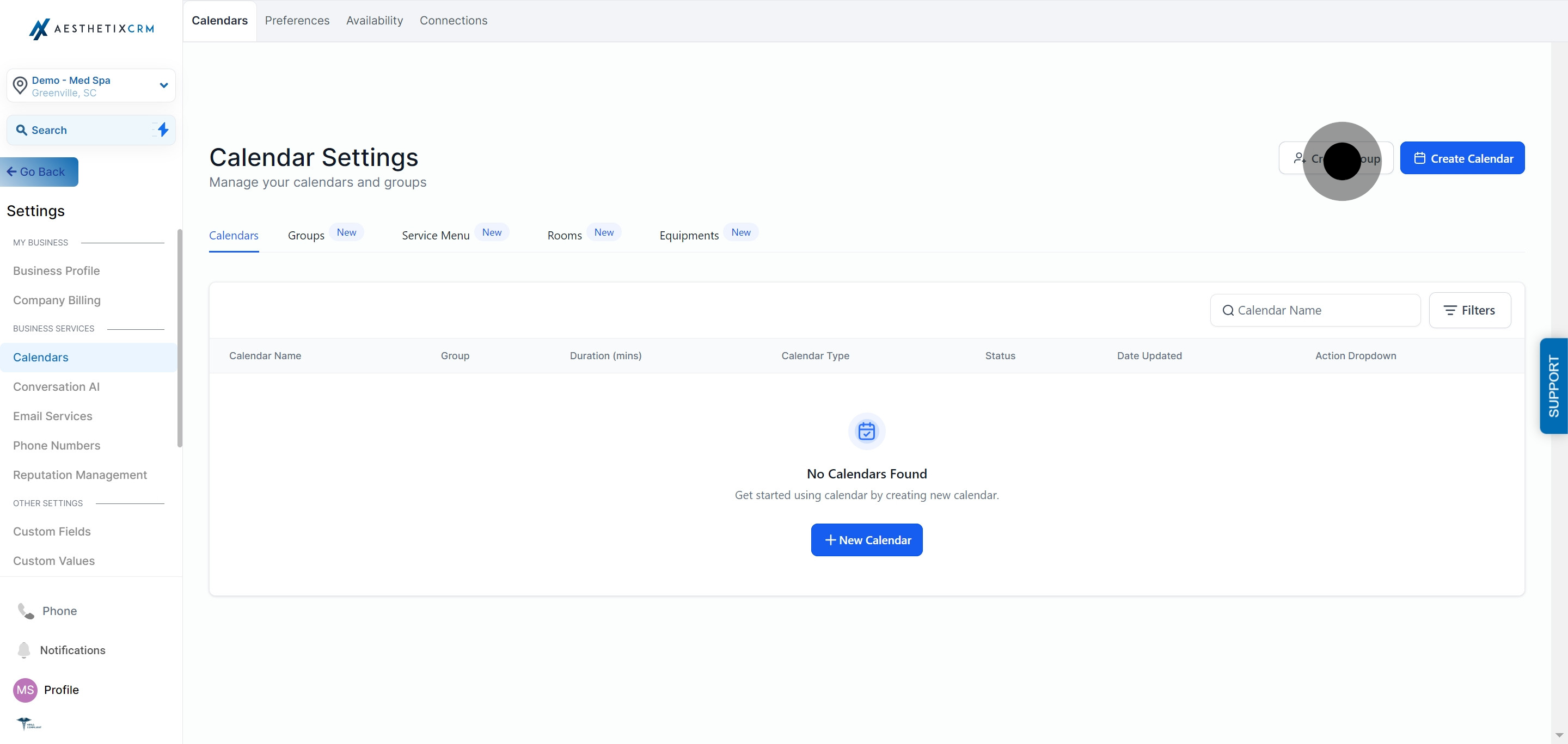Sort by the Action Dropdown column header
1568x744 pixels.
click(x=1356, y=356)
